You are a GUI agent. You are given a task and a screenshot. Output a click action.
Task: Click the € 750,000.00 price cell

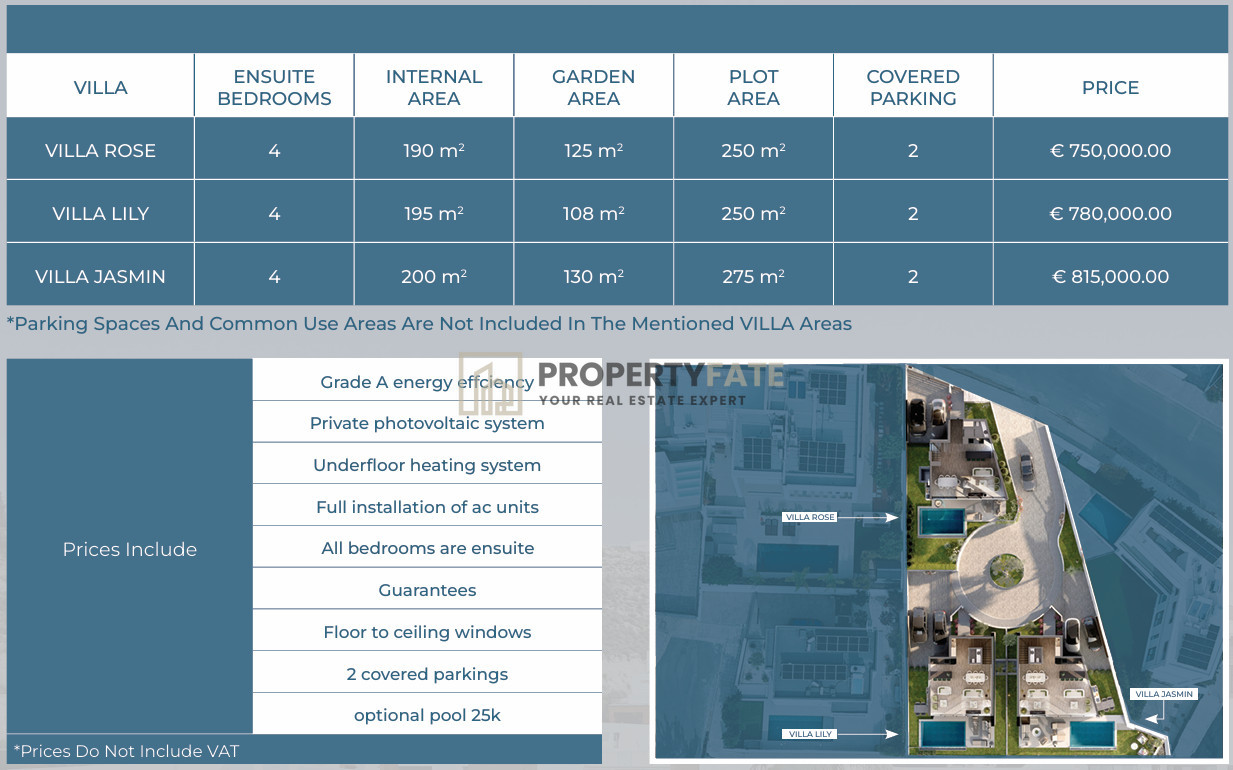click(1110, 150)
